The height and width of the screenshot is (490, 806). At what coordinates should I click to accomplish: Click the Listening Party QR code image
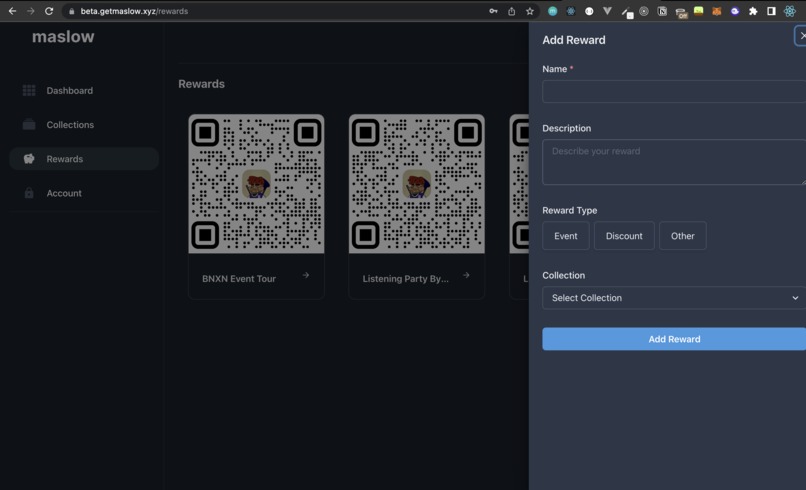[416, 184]
